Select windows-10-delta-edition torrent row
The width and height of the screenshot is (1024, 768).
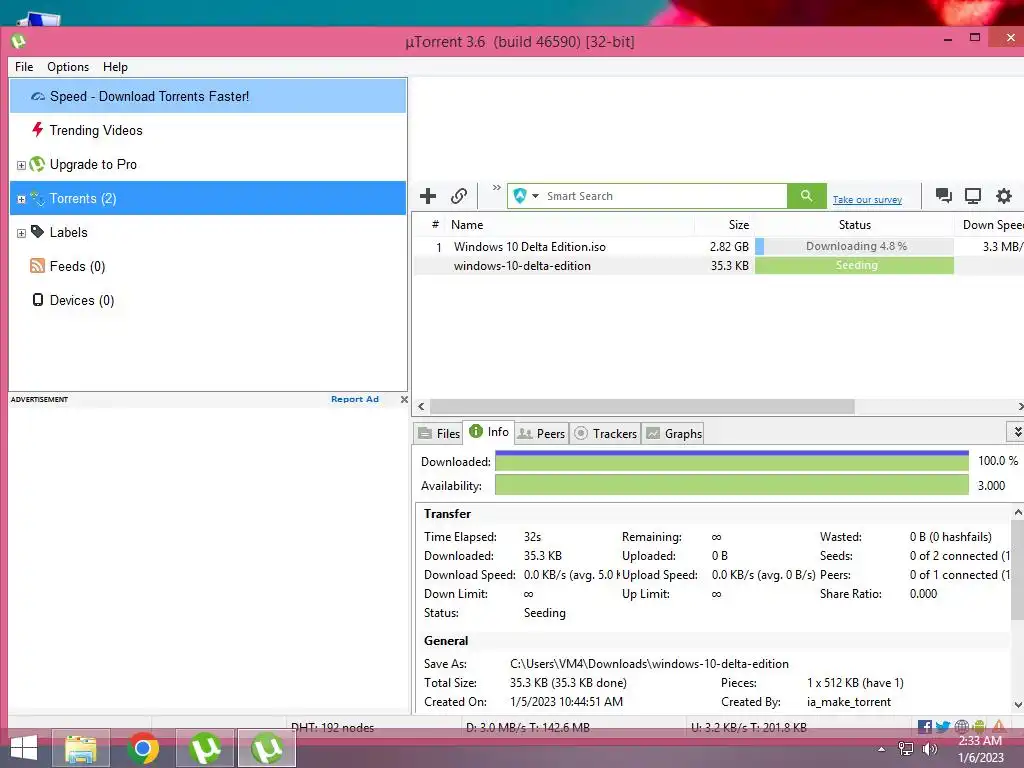[718, 265]
